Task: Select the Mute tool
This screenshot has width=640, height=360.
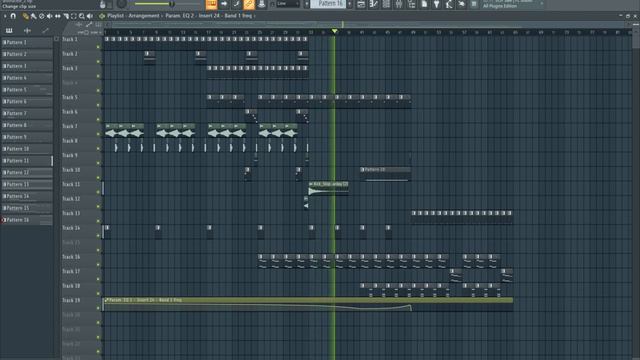Action: [x=49, y=16]
